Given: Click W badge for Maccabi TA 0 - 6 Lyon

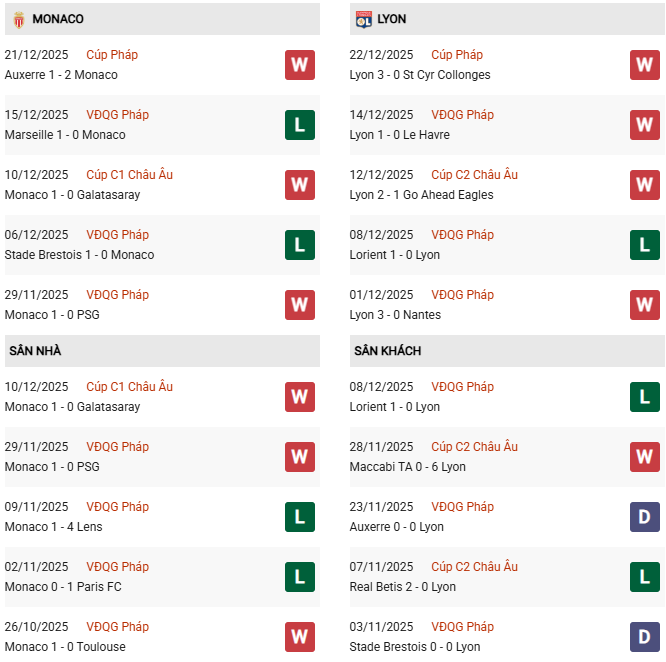Looking at the screenshot, I should pyautogui.click(x=644, y=457).
